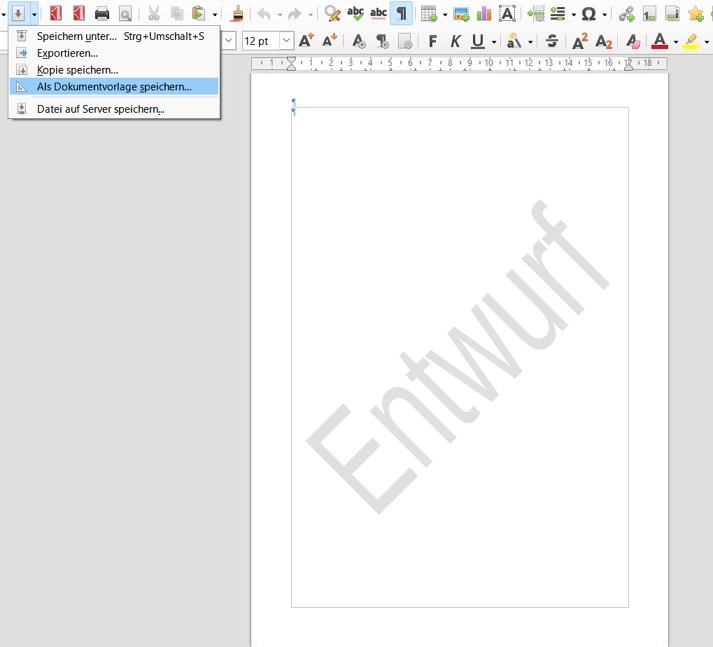Click the Increase Font Size icon
This screenshot has width=713, height=647.
coord(306,41)
